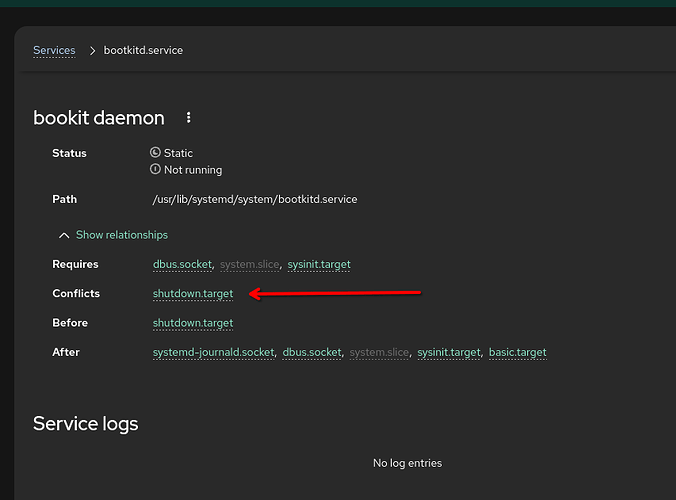Click the breadcrumb chevron after Services
The height and width of the screenshot is (500, 676).
[92, 51]
